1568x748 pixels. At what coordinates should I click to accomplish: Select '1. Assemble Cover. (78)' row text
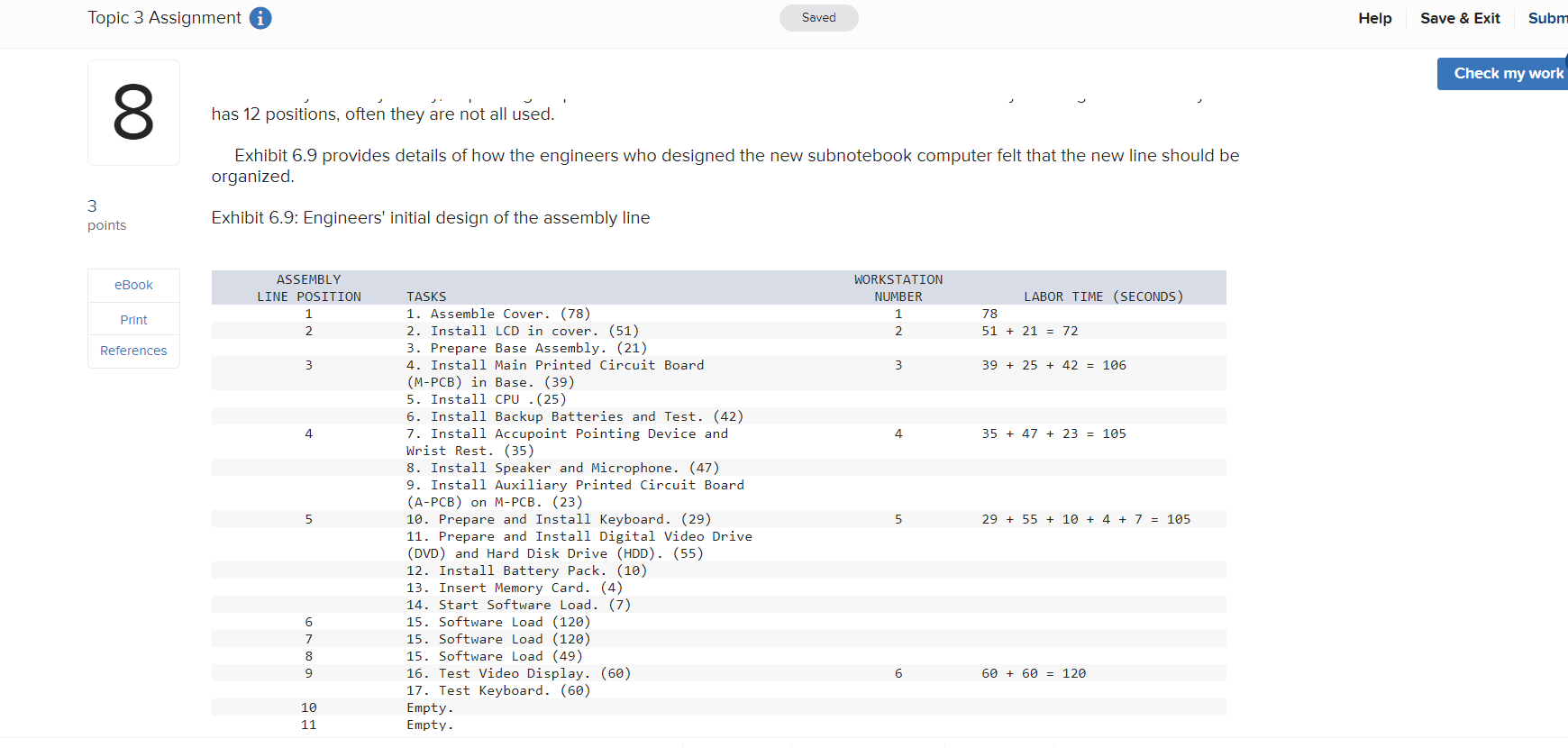pos(498,314)
